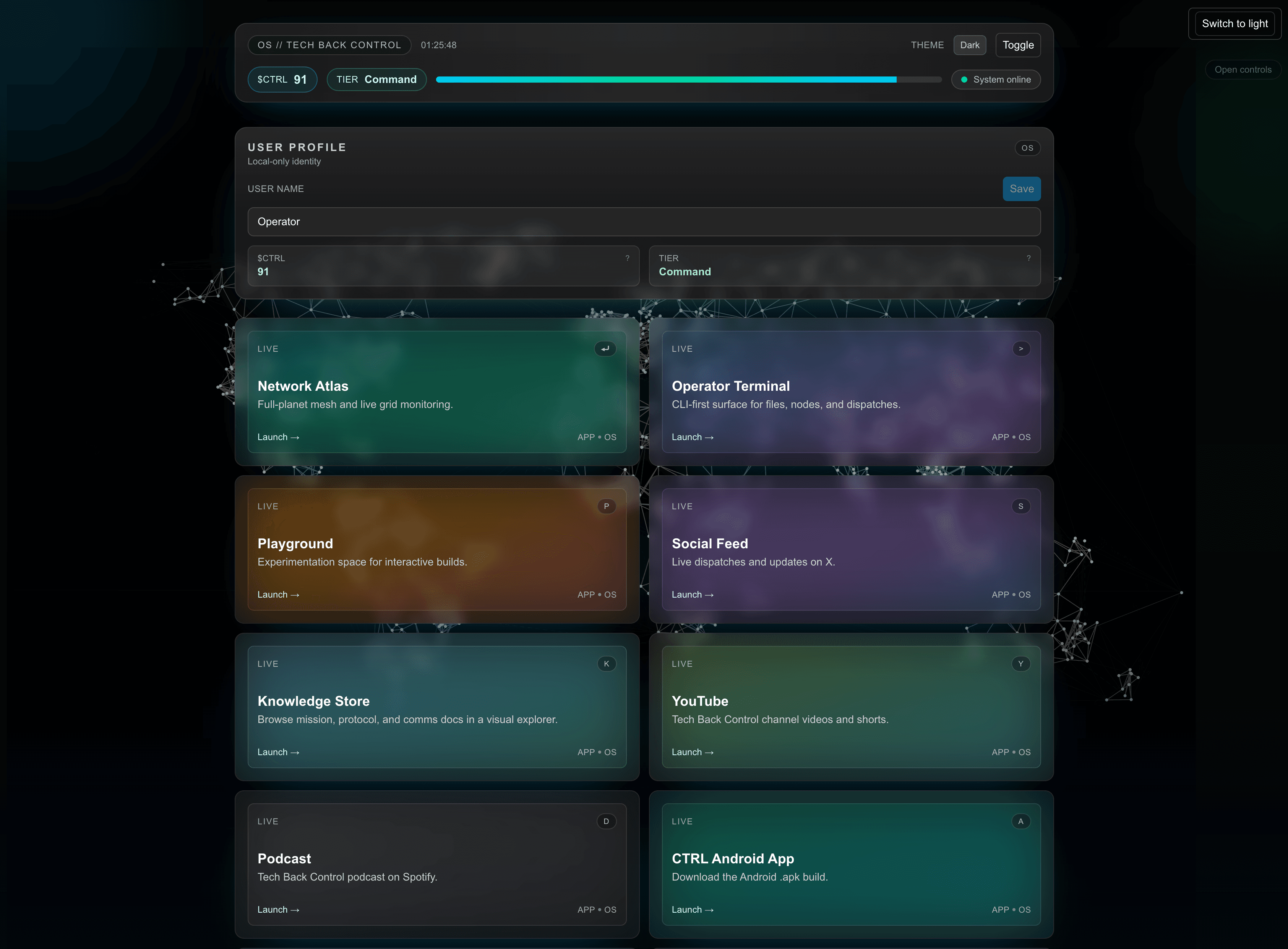Click the 'Y' shortcut badge on YouTube card
The image size is (1288, 949).
[x=1020, y=663]
